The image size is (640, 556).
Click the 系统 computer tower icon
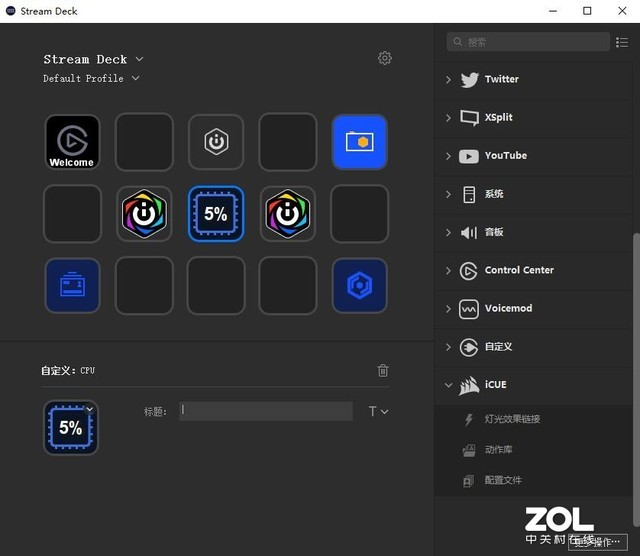click(469, 194)
